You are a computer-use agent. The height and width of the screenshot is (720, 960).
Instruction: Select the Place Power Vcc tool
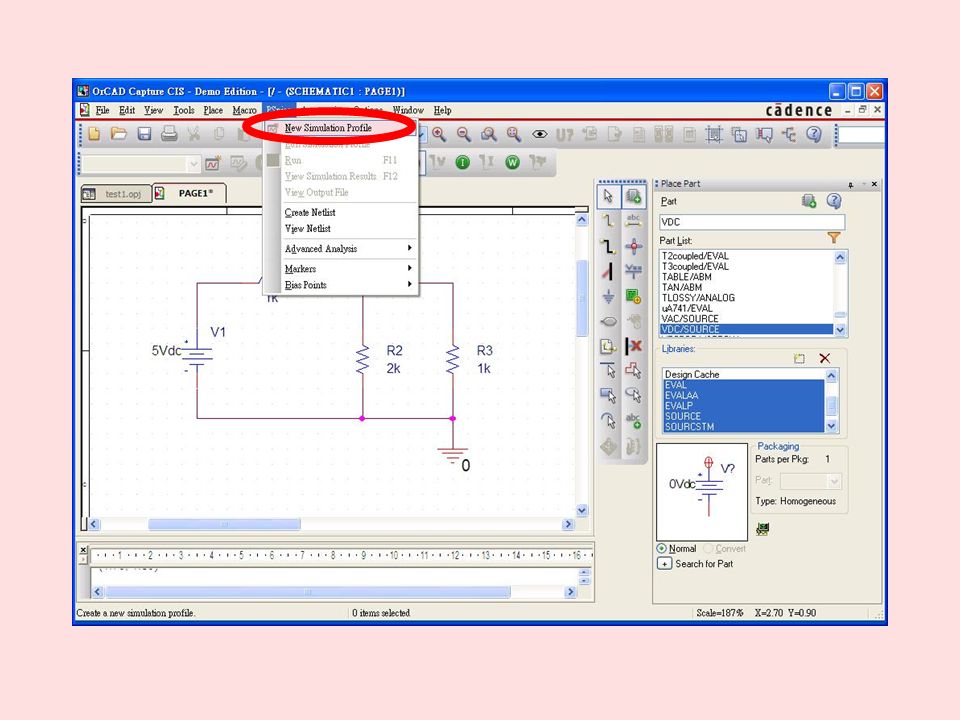[x=633, y=271]
